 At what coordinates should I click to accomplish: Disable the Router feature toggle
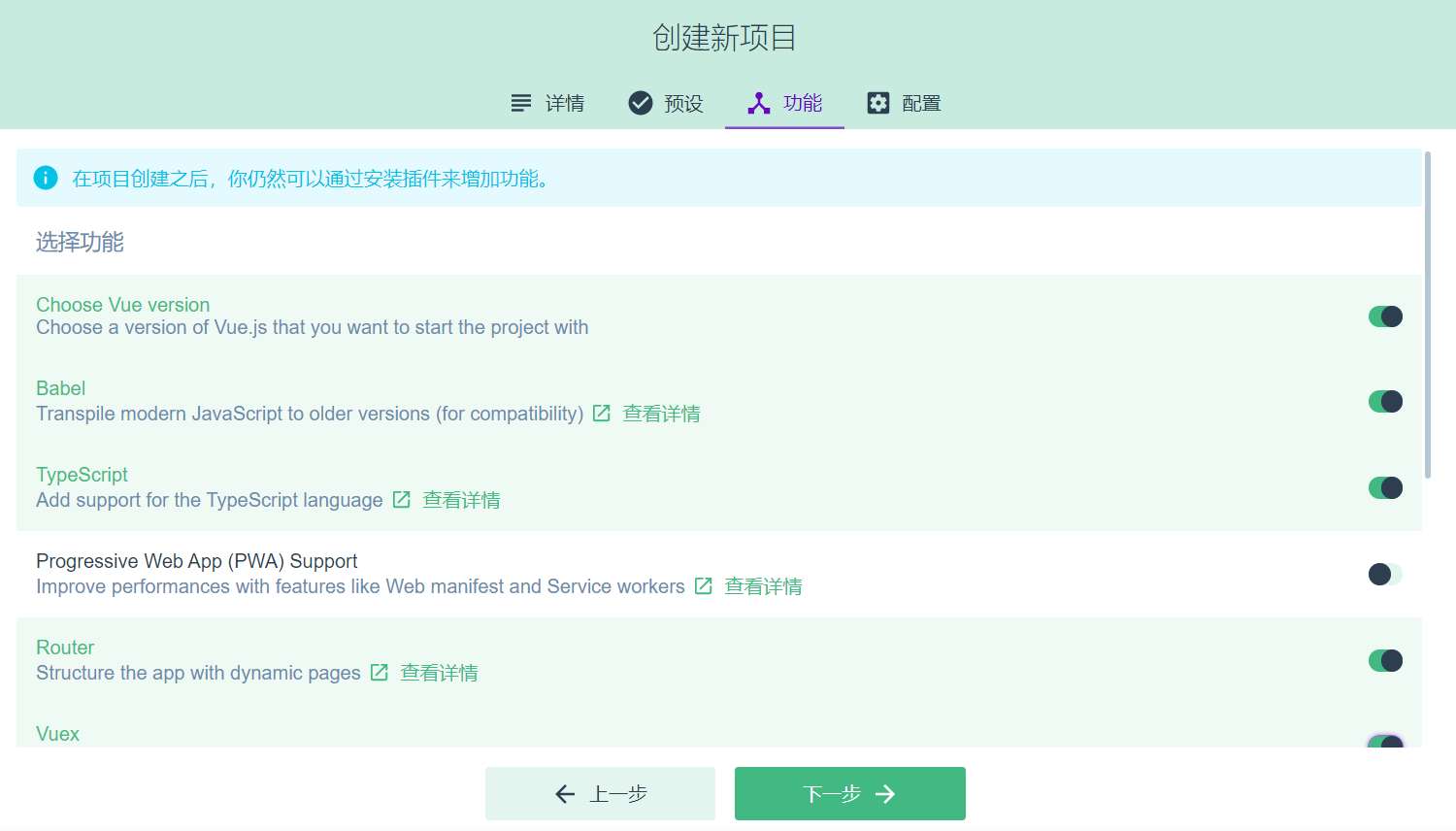click(1385, 660)
